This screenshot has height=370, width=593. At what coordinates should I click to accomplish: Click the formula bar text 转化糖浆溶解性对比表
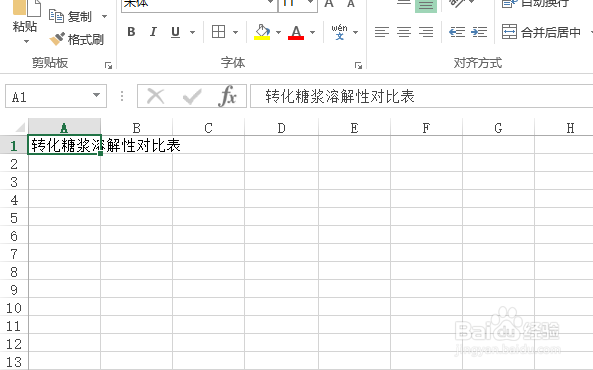[x=340, y=96]
